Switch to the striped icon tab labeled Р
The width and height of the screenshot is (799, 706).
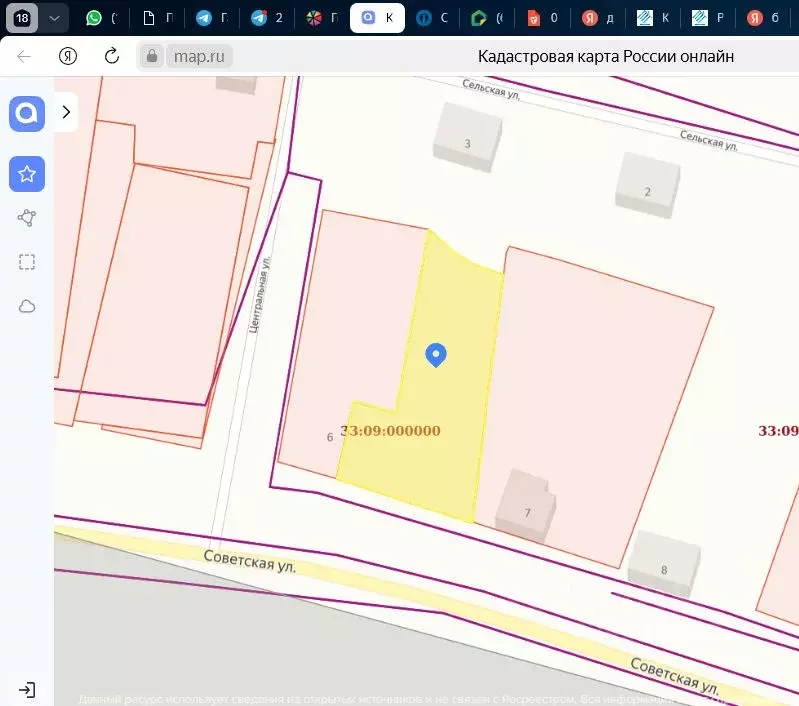[x=708, y=18]
